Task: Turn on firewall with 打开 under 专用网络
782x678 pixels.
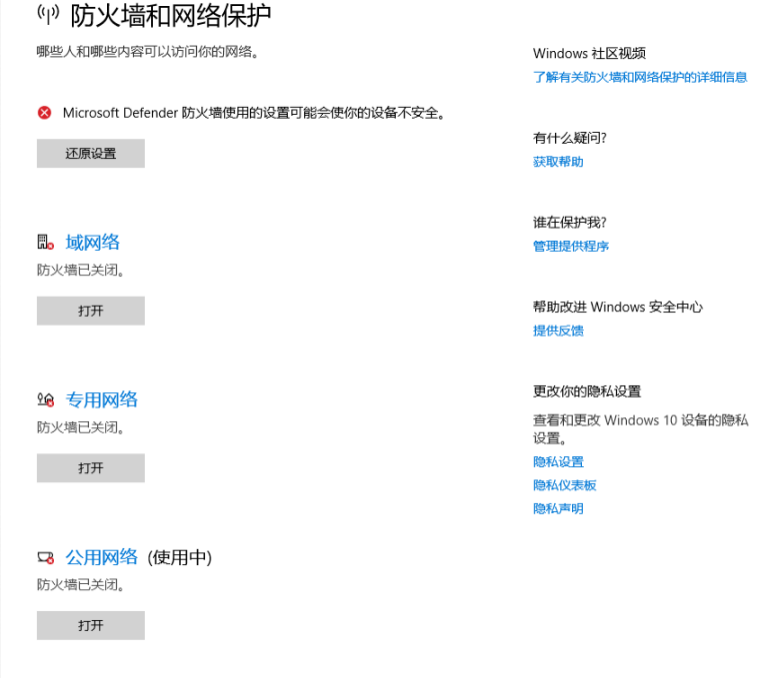Action: click(x=91, y=468)
